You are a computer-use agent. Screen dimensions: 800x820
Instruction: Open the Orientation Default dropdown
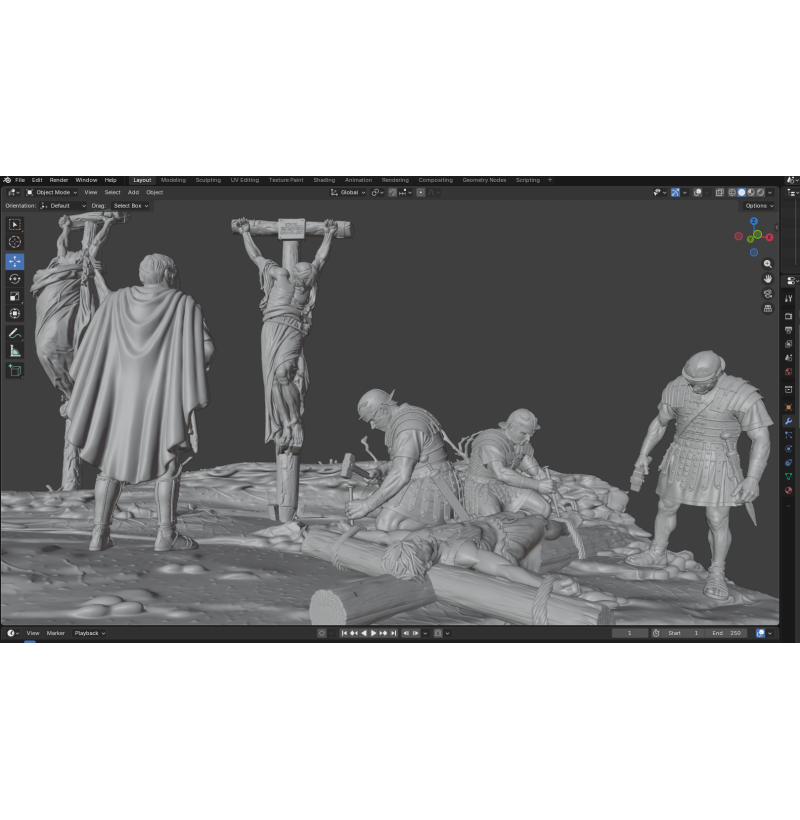click(63, 206)
